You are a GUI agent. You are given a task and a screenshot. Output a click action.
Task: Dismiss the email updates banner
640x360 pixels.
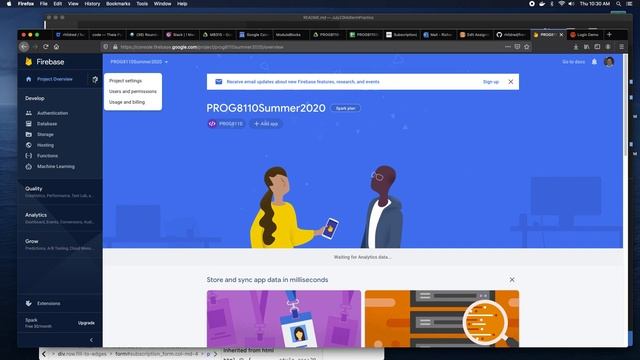[x=511, y=82]
